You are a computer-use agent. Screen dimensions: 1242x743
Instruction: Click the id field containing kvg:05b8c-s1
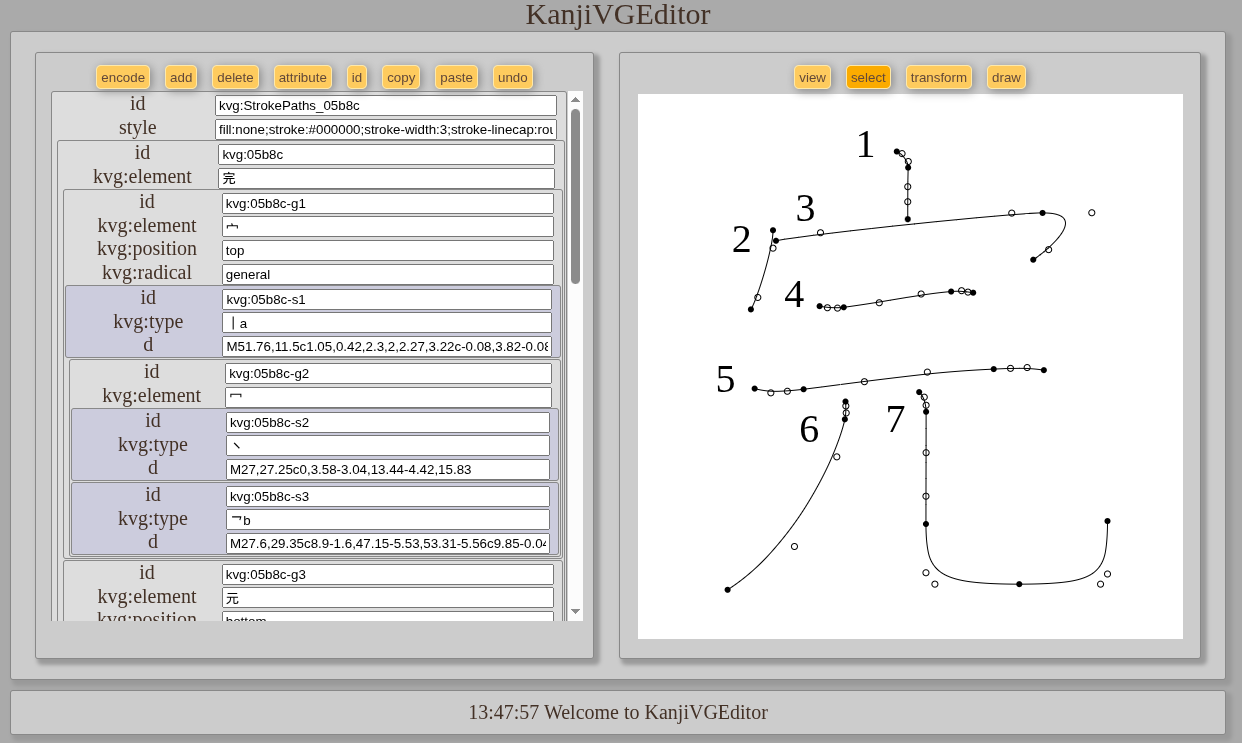(x=387, y=299)
